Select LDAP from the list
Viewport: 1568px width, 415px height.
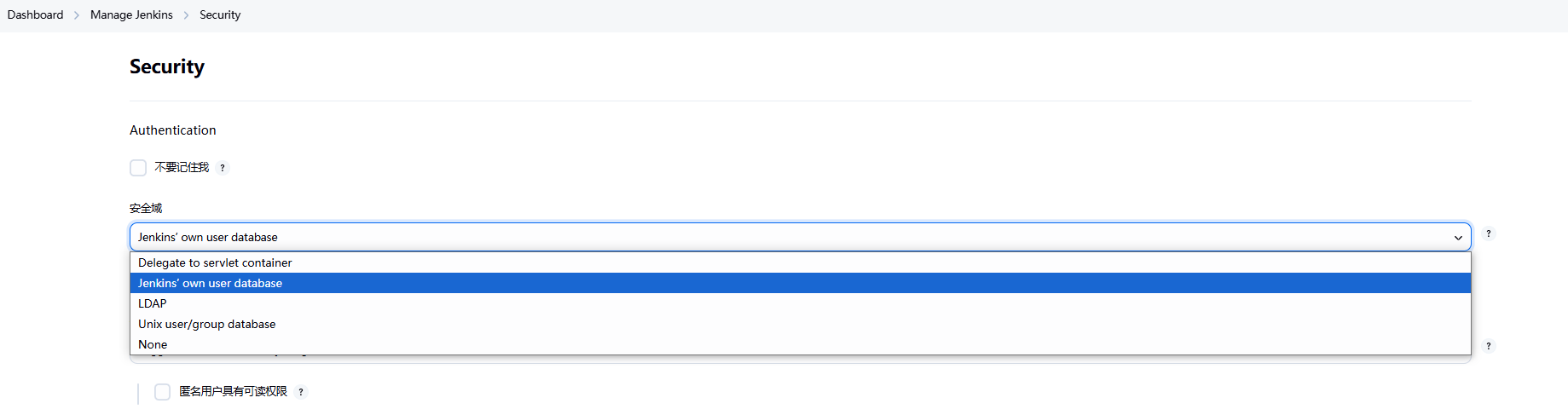pos(153,303)
